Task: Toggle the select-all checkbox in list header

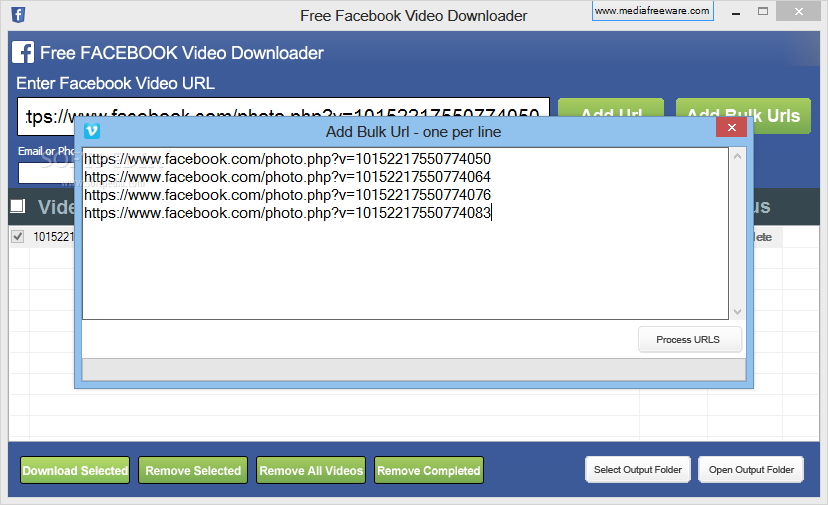Action: pos(17,206)
